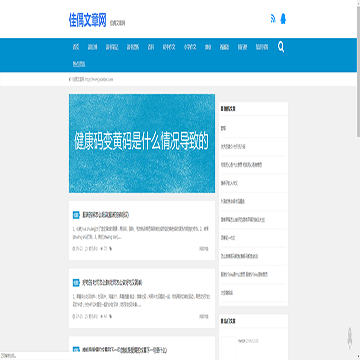
Task: Click the category icon beside second article title
Action: (x=76, y=283)
